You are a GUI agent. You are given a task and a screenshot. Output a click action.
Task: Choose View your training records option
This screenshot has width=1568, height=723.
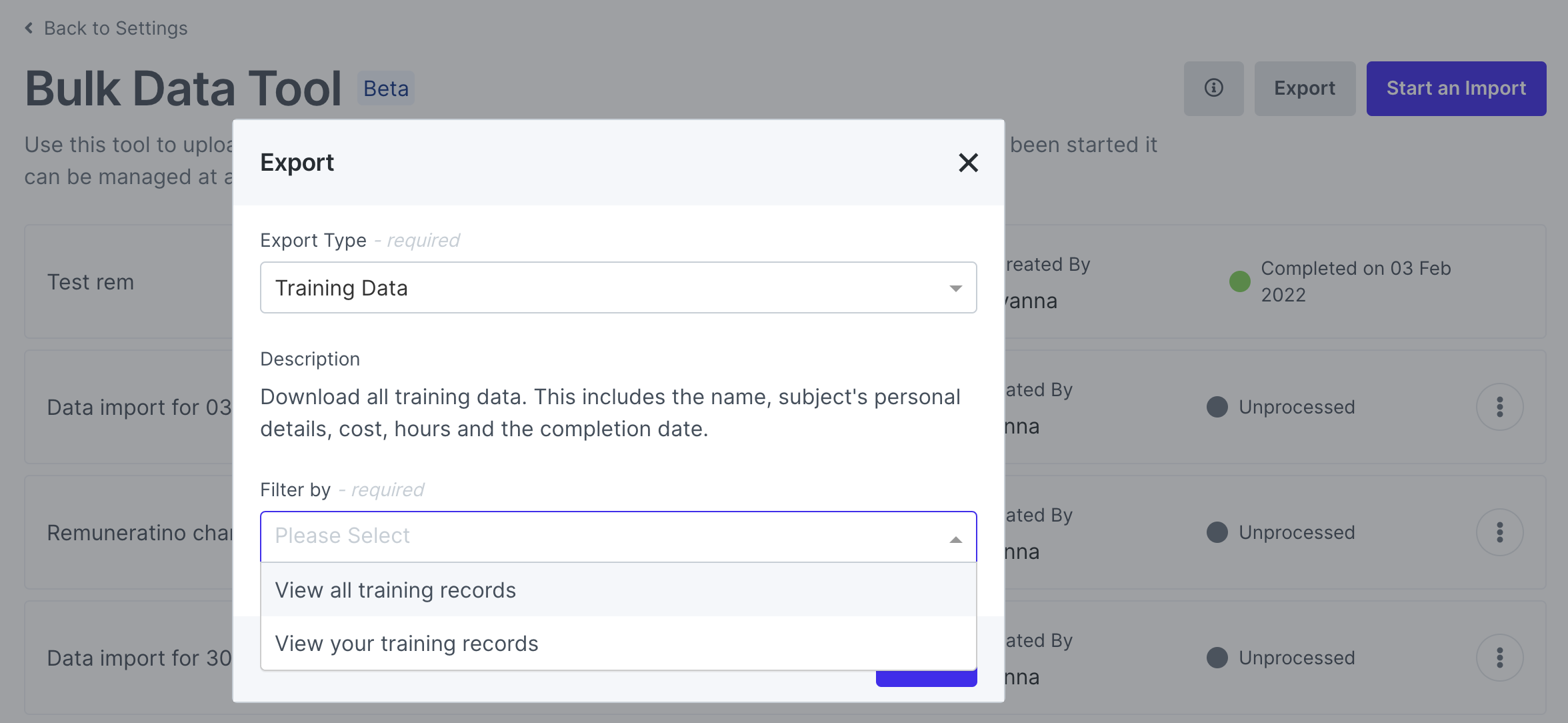click(x=618, y=643)
